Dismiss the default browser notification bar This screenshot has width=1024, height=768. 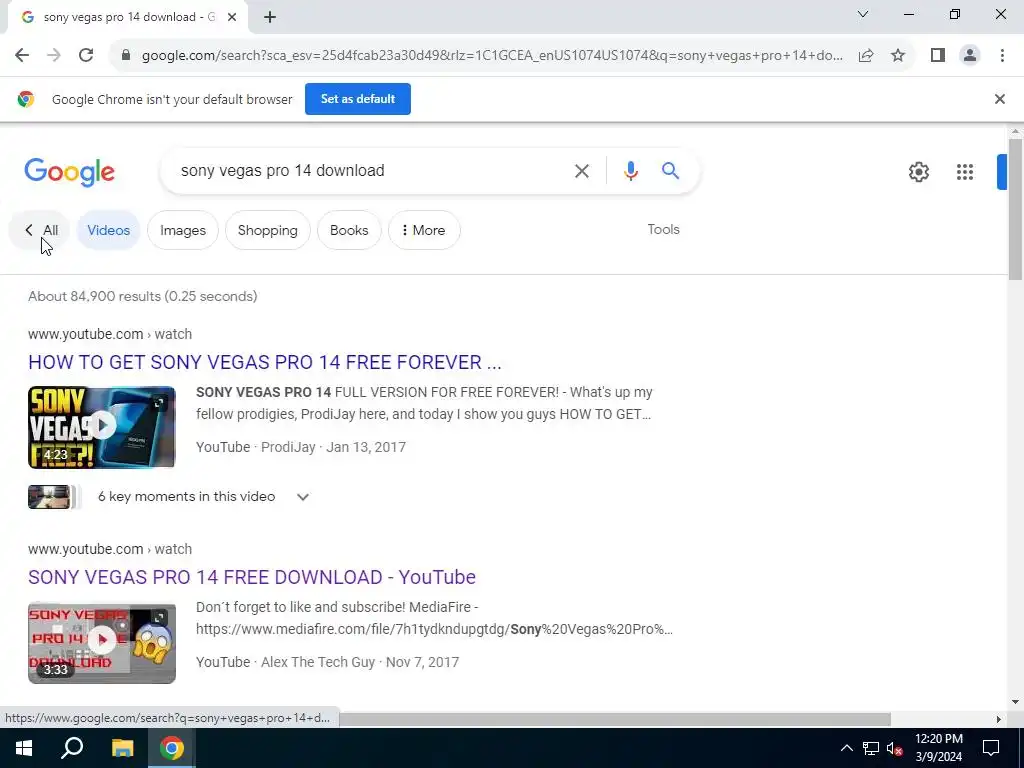999,99
